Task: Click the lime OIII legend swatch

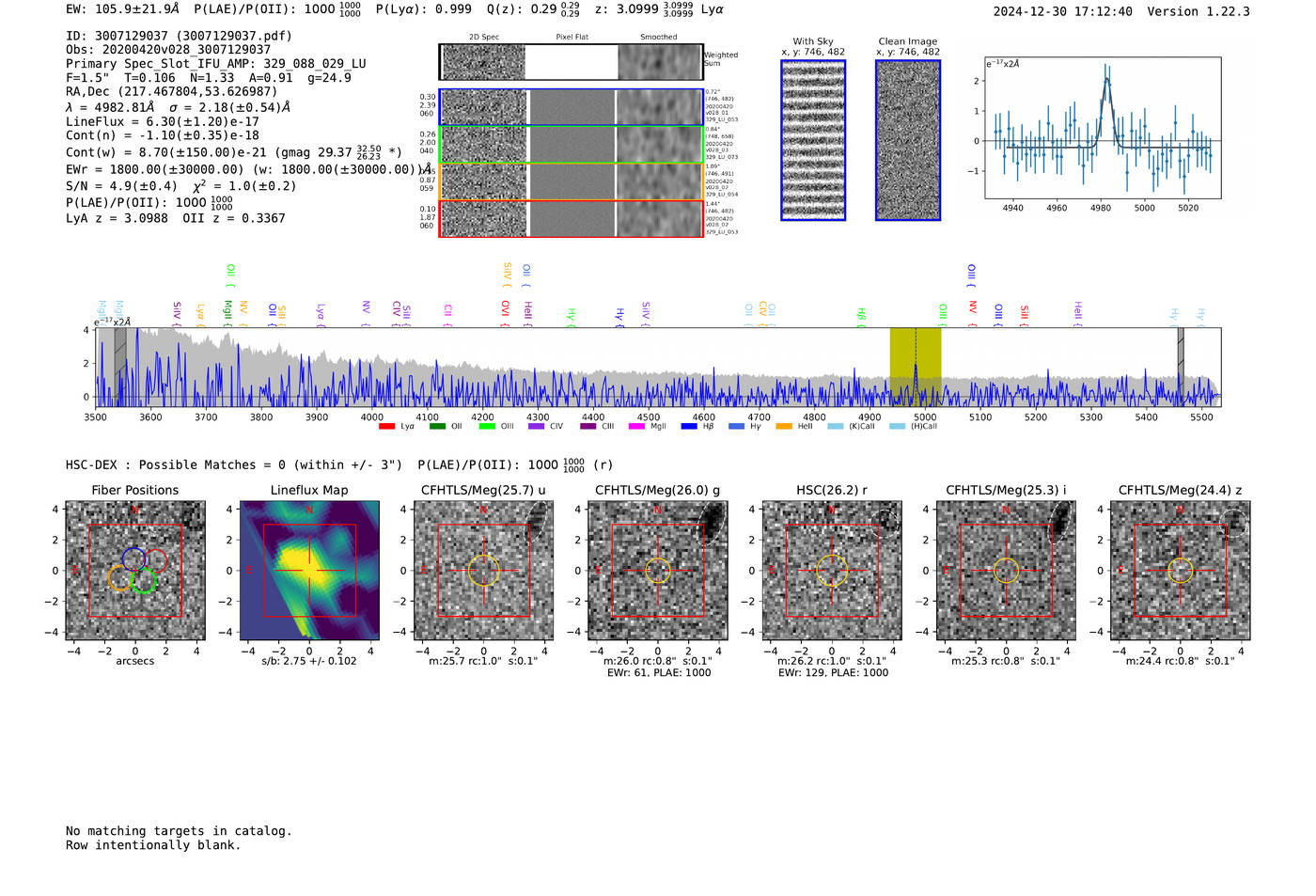Action: point(486,427)
